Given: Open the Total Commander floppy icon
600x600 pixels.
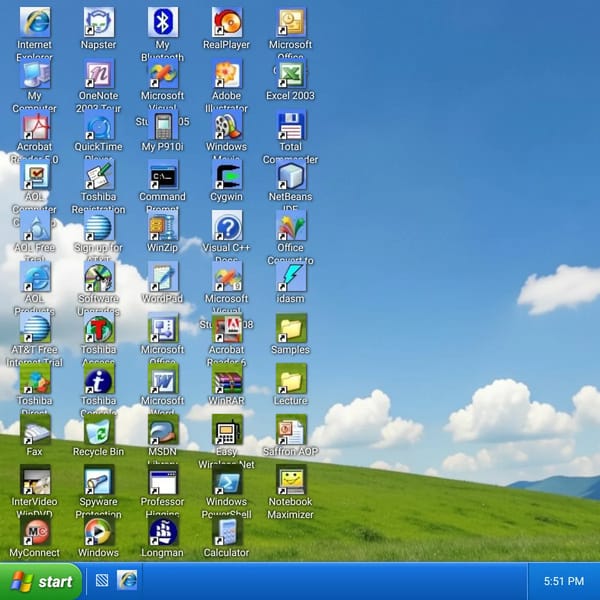Looking at the screenshot, I should tap(290, 125).
